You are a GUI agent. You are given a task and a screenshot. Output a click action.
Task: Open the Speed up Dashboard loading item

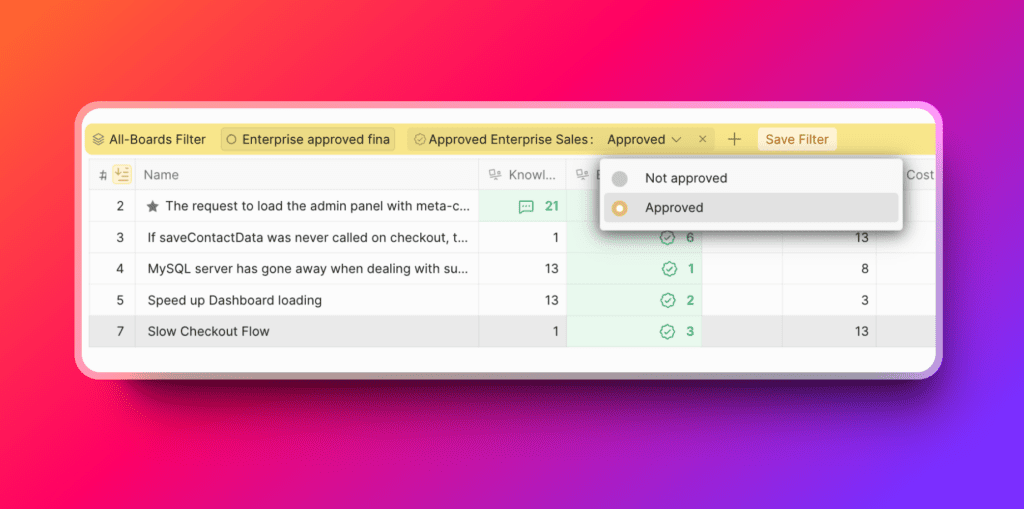point(234,300)
